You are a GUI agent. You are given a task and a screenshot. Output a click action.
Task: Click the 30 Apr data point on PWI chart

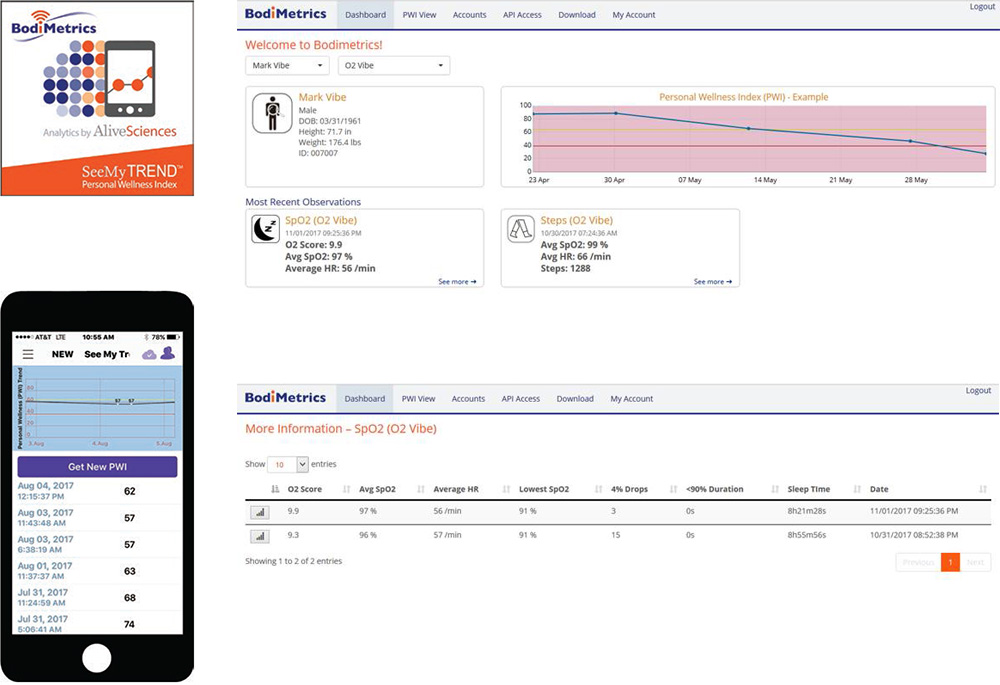615,114
